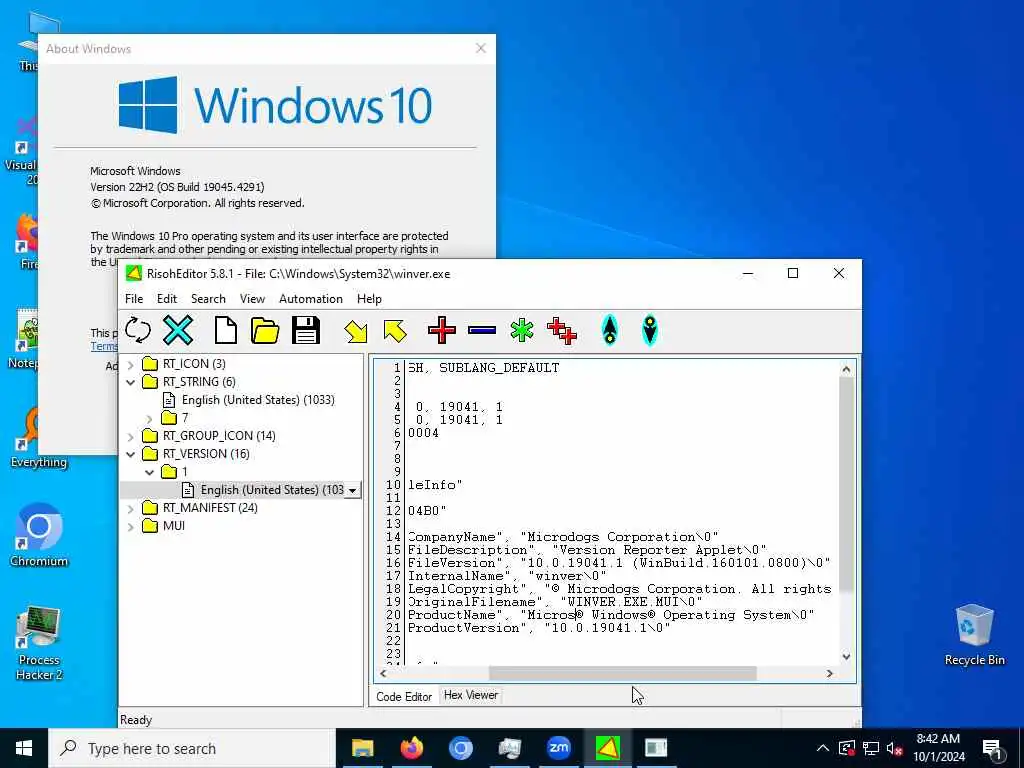Select Chromium desktop shortcut
Viewport: 1024px width, 768px height.
tap(39, 534)
